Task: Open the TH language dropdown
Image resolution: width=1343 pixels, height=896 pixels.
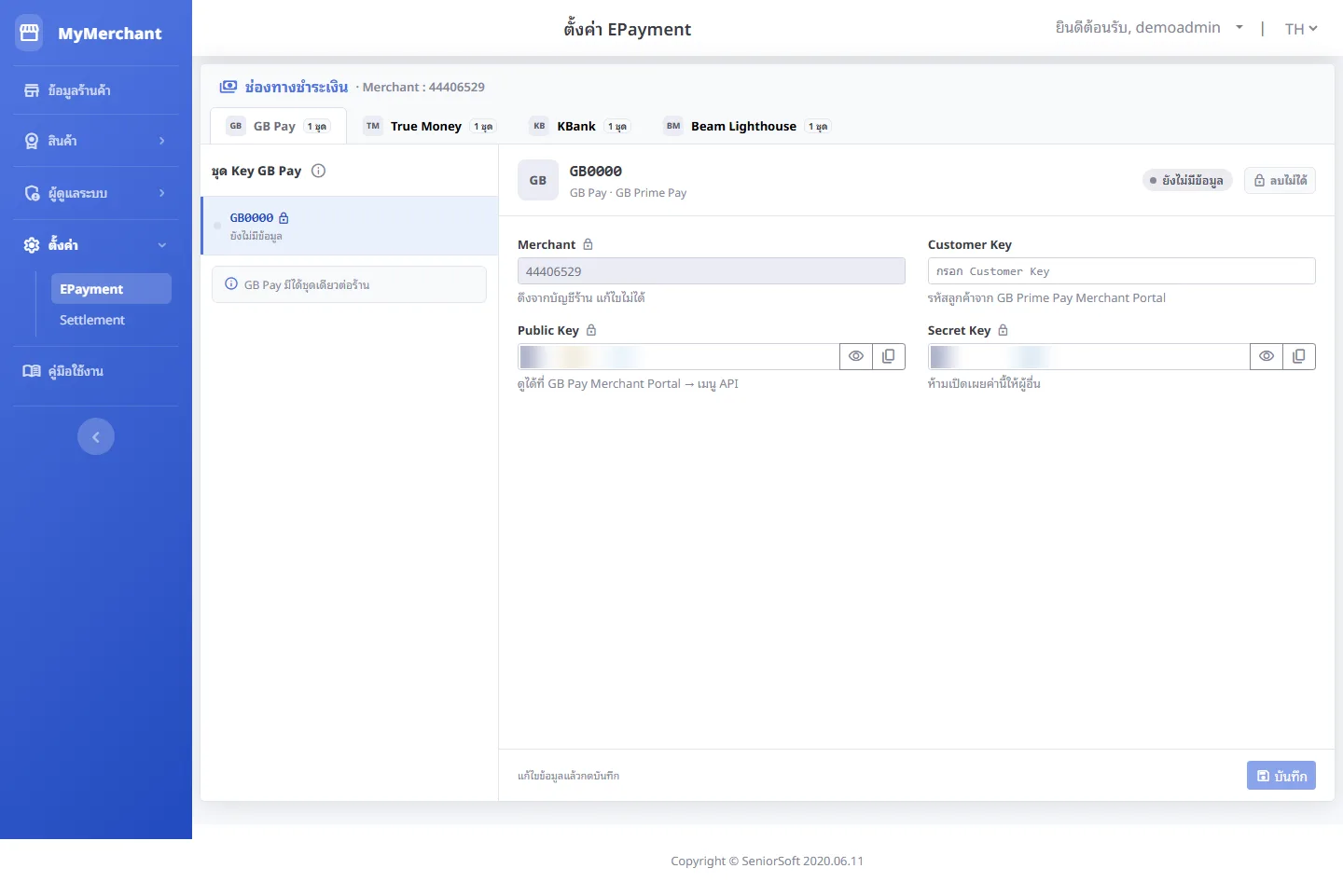Action: 1301,29
